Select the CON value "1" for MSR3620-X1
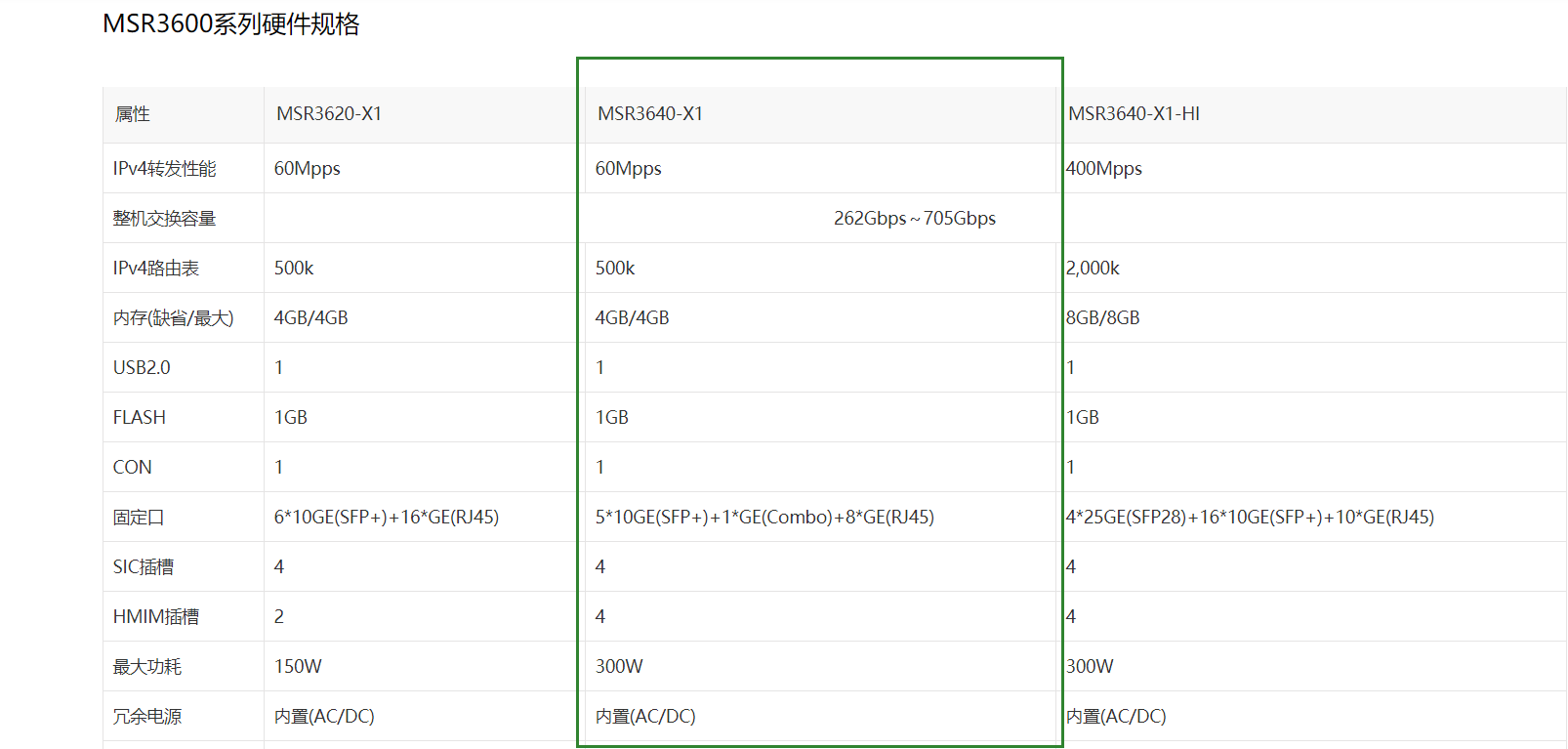 279,468
